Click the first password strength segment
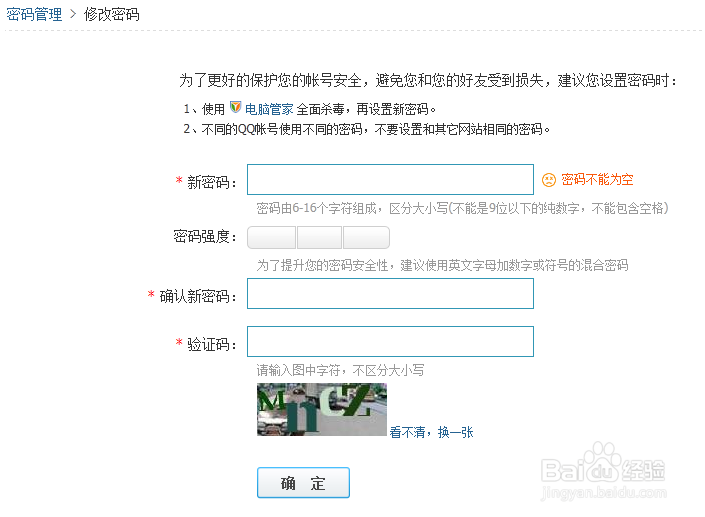 [272, 237]
